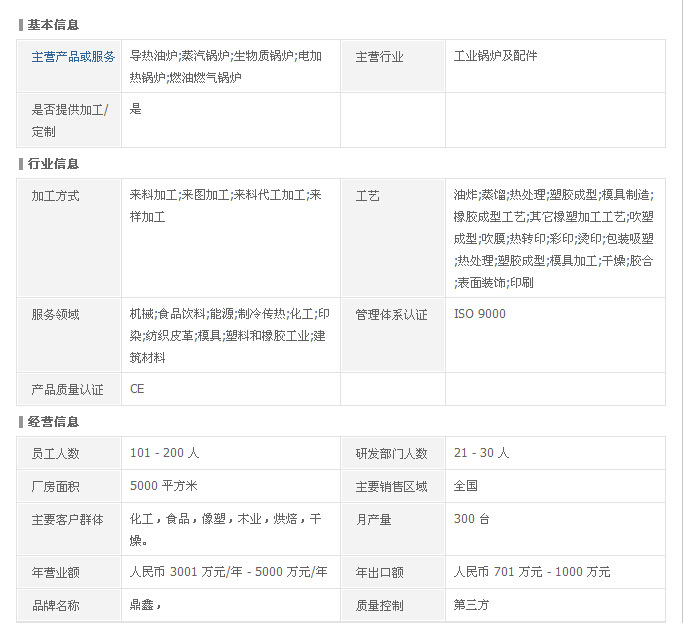
Task: Select the 研发部门人数 label
Action: click(x=391, y=454)
